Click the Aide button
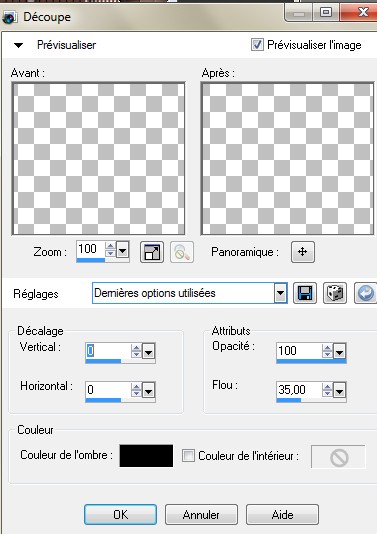 282,515
